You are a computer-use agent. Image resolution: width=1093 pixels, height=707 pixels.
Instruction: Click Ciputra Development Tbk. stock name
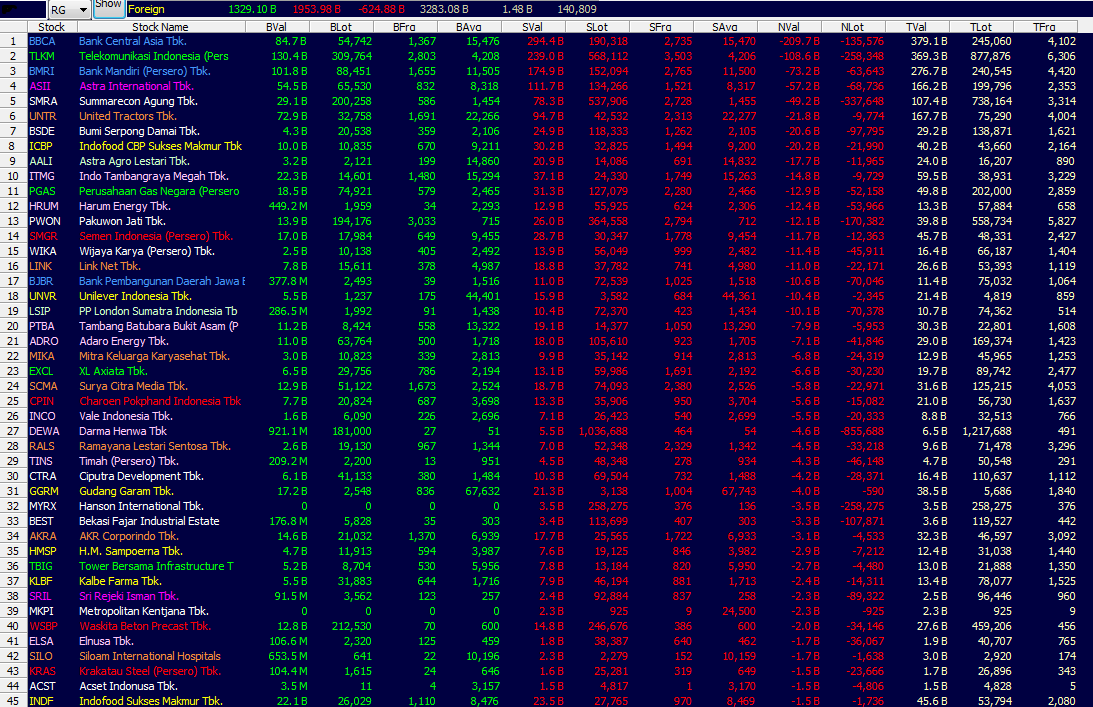coord(142,476)
